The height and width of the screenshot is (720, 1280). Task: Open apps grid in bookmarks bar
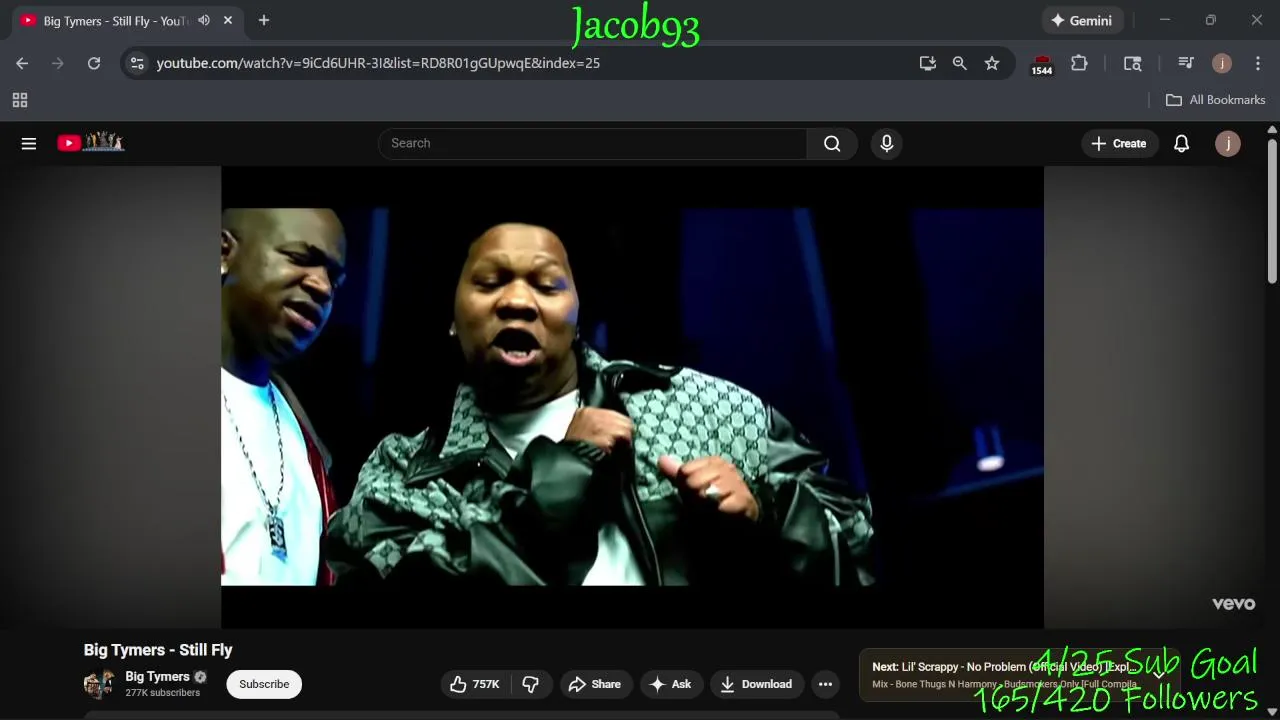[x=20, y=100]
